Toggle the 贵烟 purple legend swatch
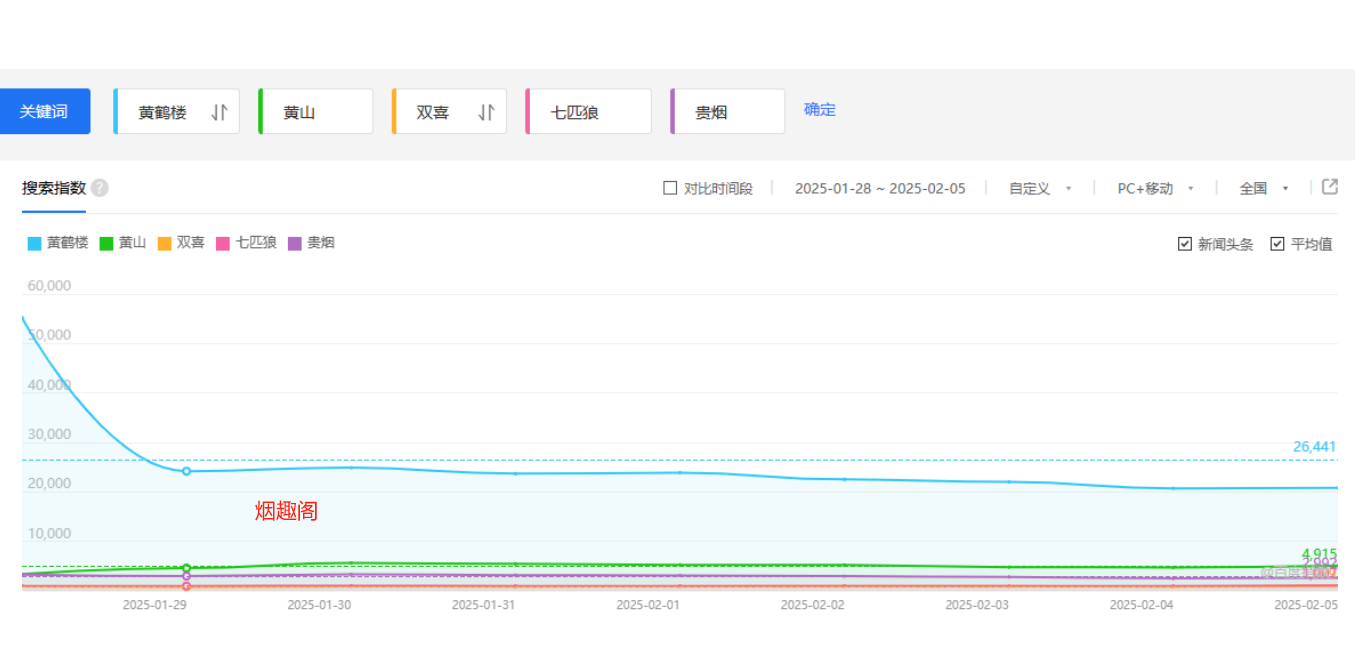The height and width of the screenshot is (647, 1356). click(x=295, y=243)
